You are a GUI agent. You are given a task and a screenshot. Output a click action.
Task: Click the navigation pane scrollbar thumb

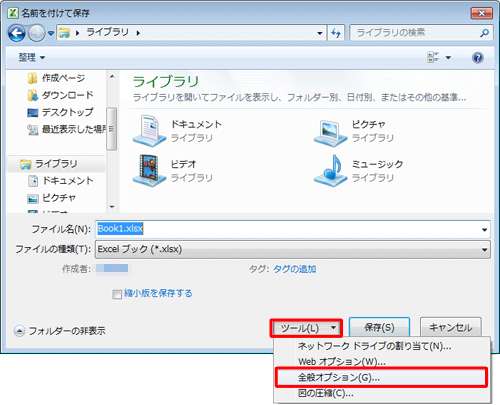(112, 129)
